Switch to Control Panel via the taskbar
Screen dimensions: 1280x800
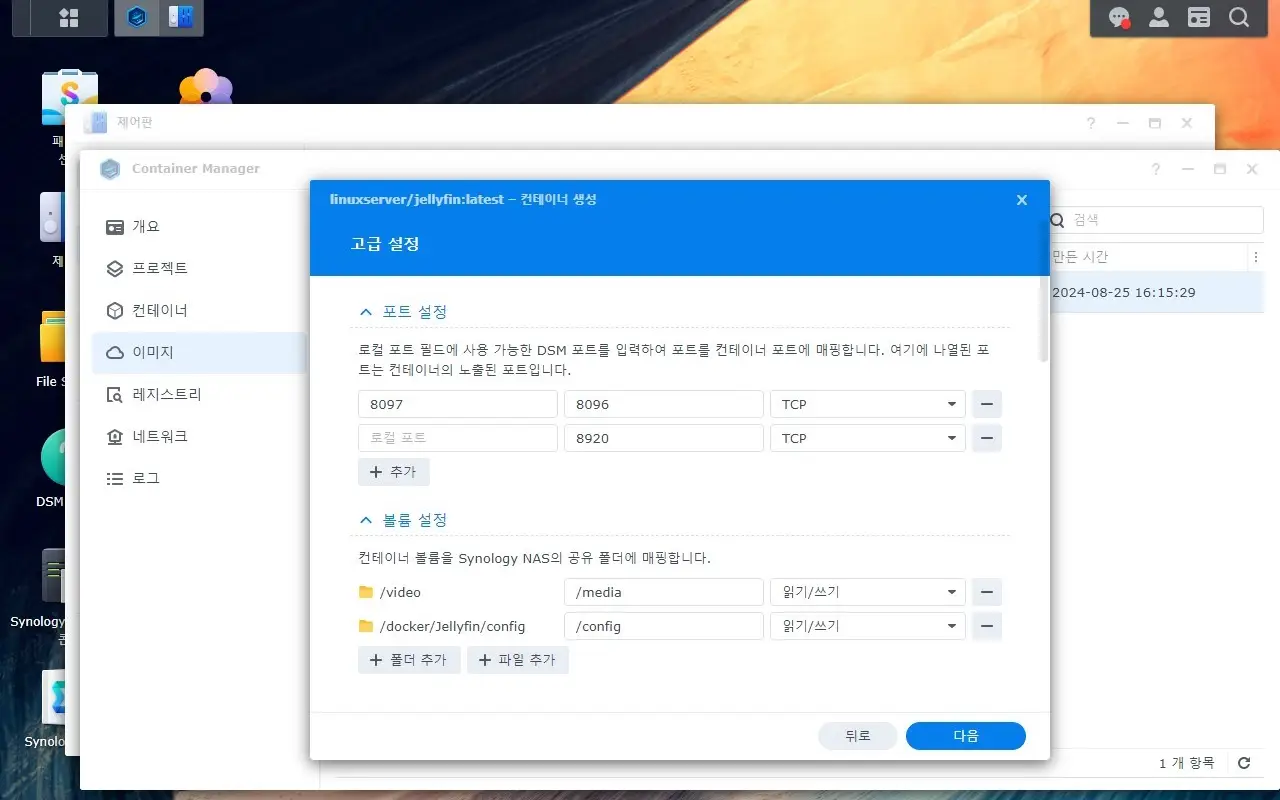tap(181, 17)
